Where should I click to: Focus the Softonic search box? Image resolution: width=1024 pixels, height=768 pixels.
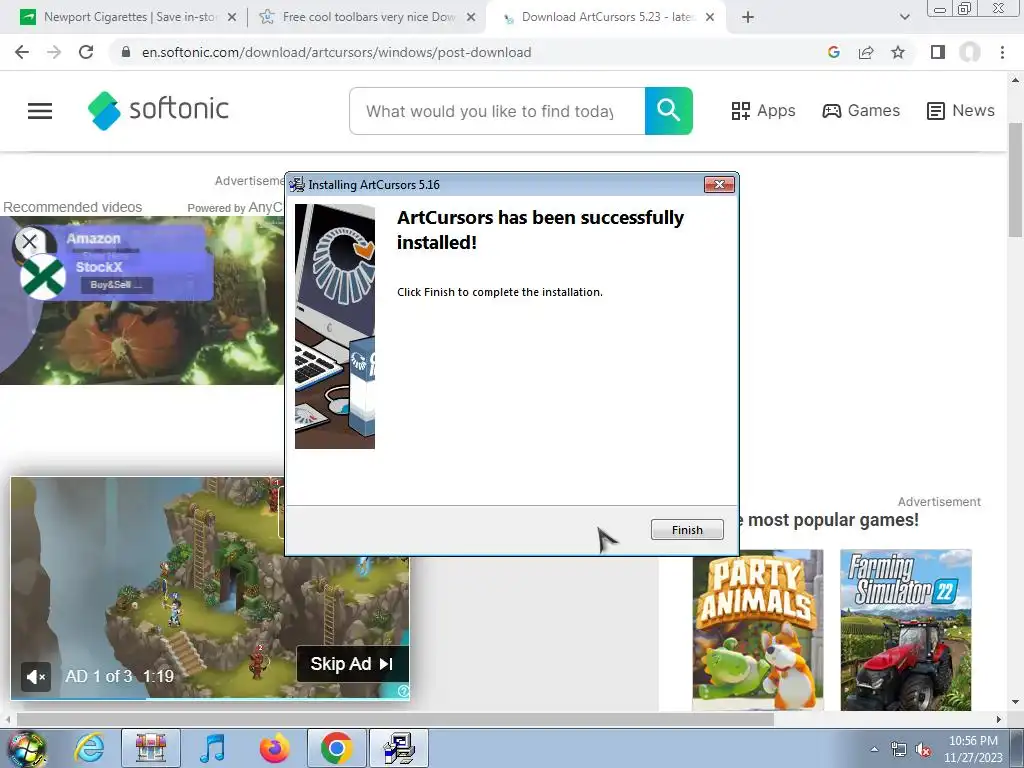coord(496,111)
